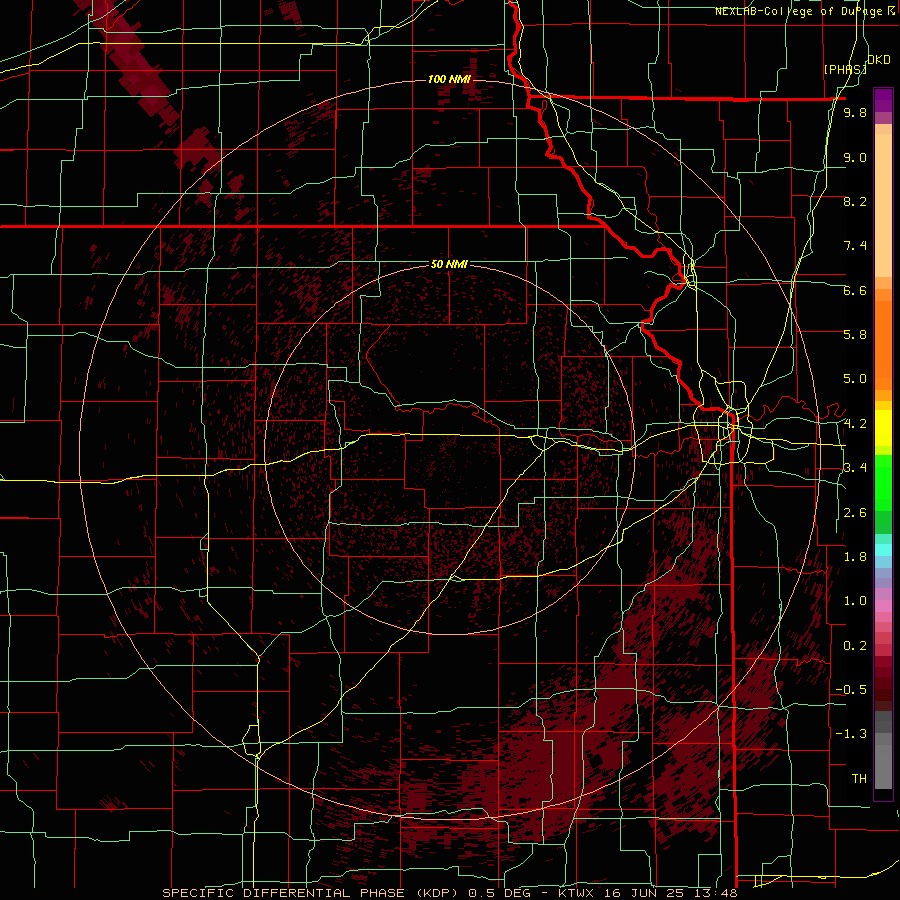Click the 0.2 scale value
900x900 pixels.
pyautogui.click(x=855, y=646)
